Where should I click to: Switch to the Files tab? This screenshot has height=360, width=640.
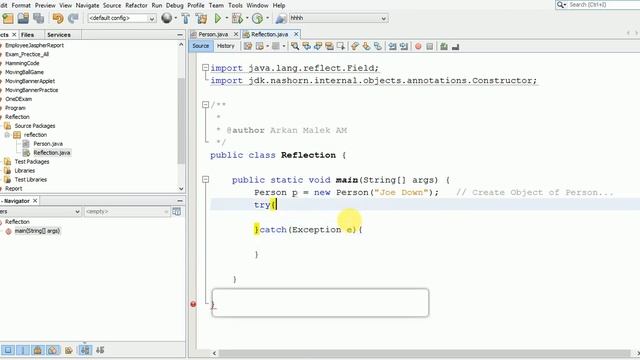[27, 35]
